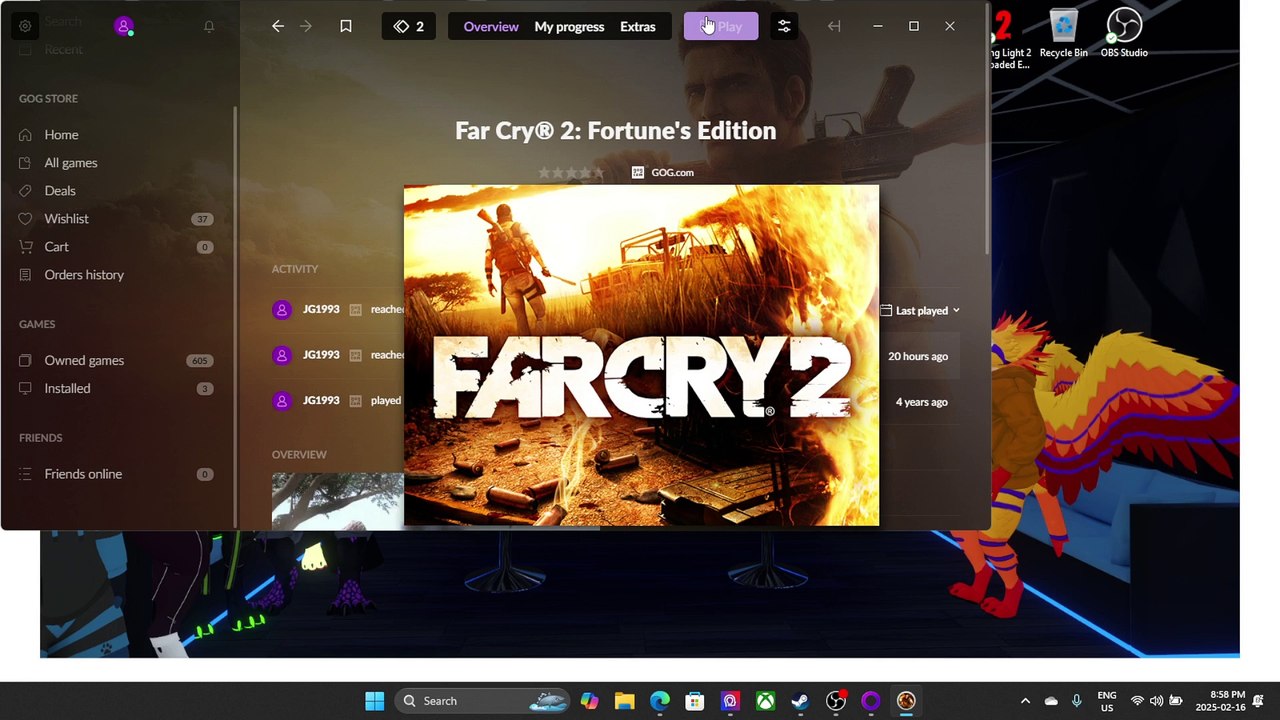The width and height of the screenshot is (1280, 720).
Task: Open ENG US language switcher
Action: (1107, 701)
